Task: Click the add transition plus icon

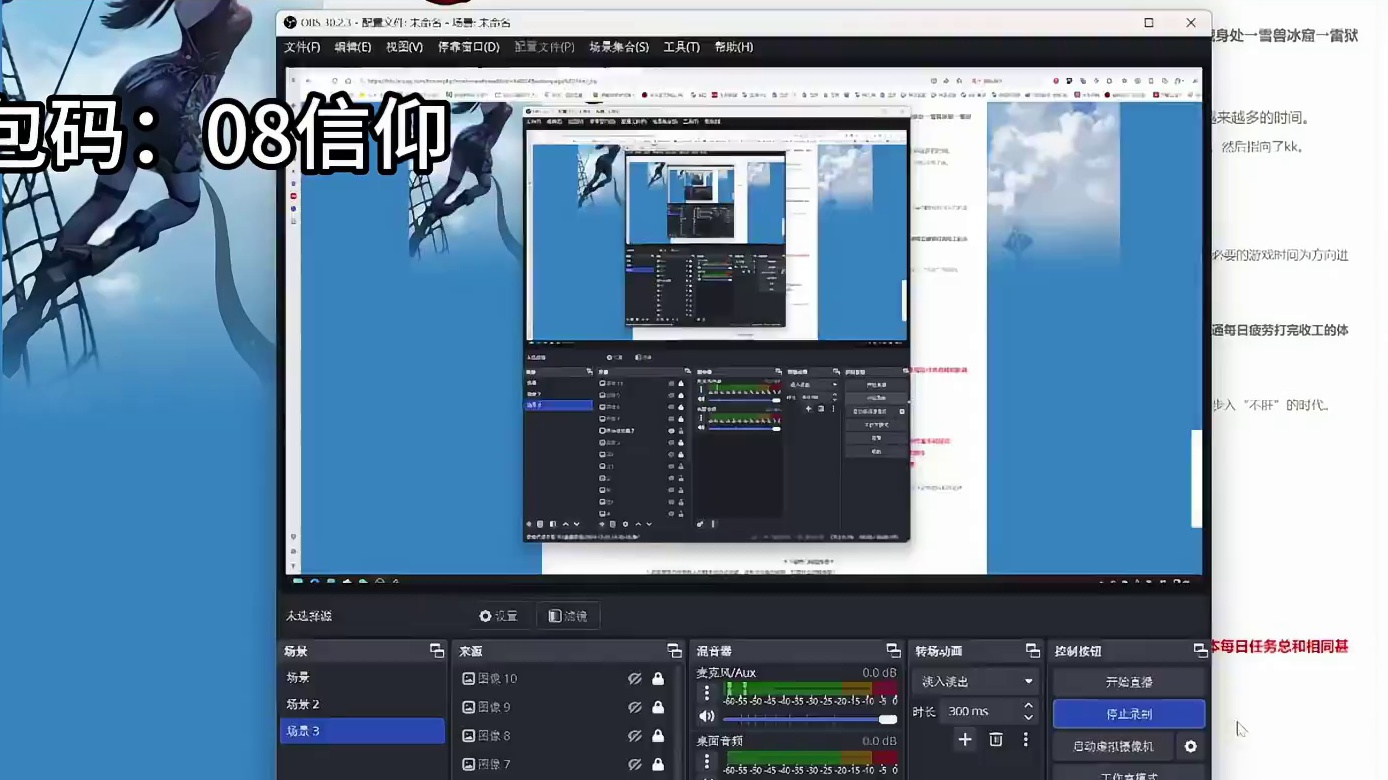Action: click(964, 739)
